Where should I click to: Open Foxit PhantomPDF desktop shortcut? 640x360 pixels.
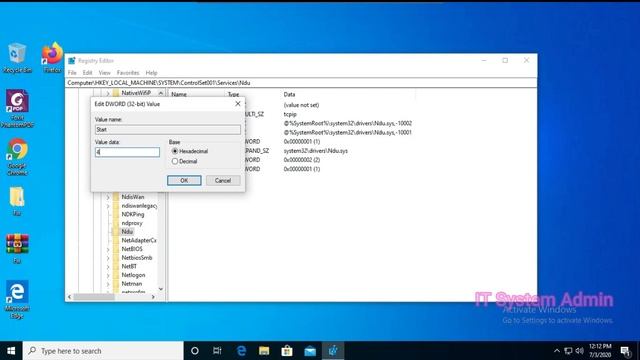point(17,108)
